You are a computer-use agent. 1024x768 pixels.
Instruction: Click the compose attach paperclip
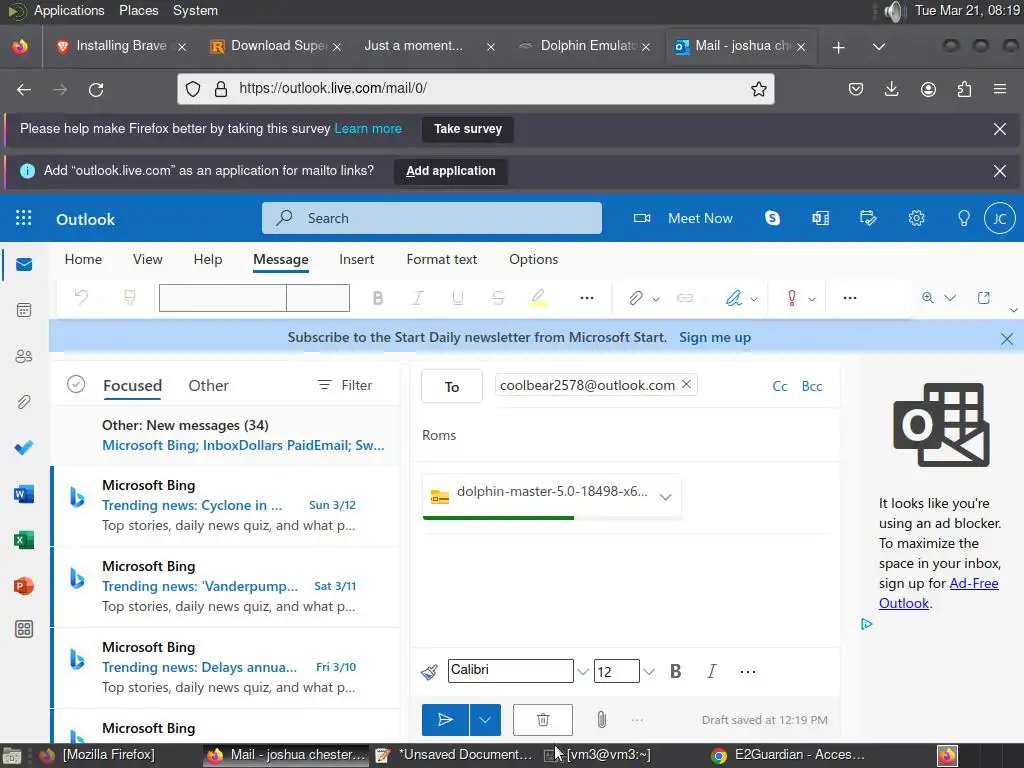[x=601, y=720]
